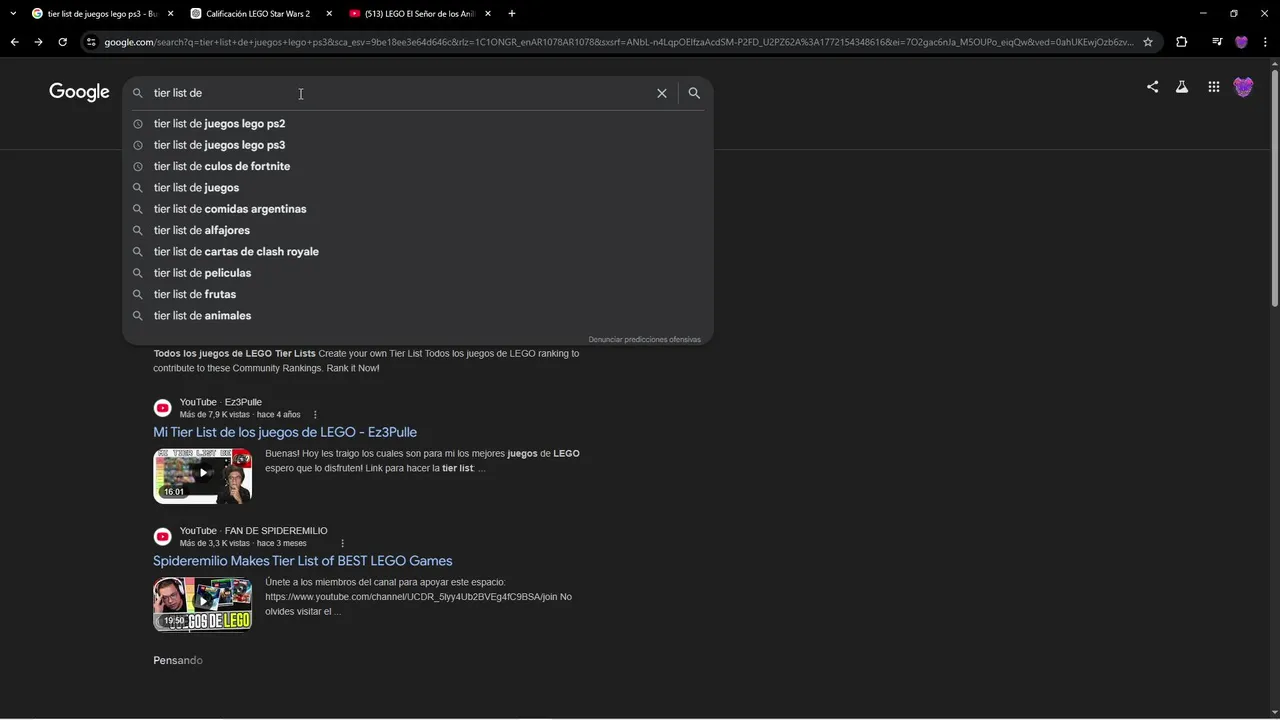Choose suggestion 'tier list de frutas'

[x=418, y=294]
